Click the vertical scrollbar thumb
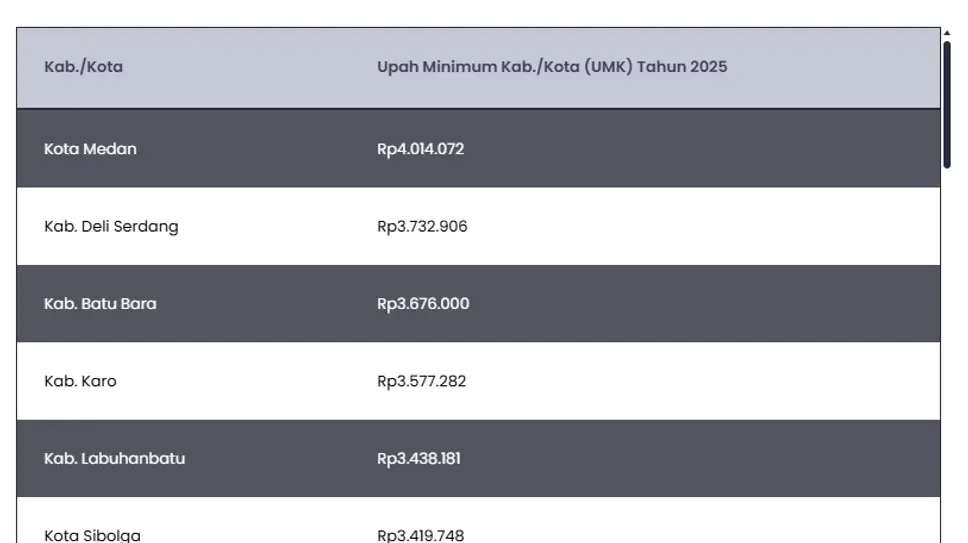 click(947, 104)
